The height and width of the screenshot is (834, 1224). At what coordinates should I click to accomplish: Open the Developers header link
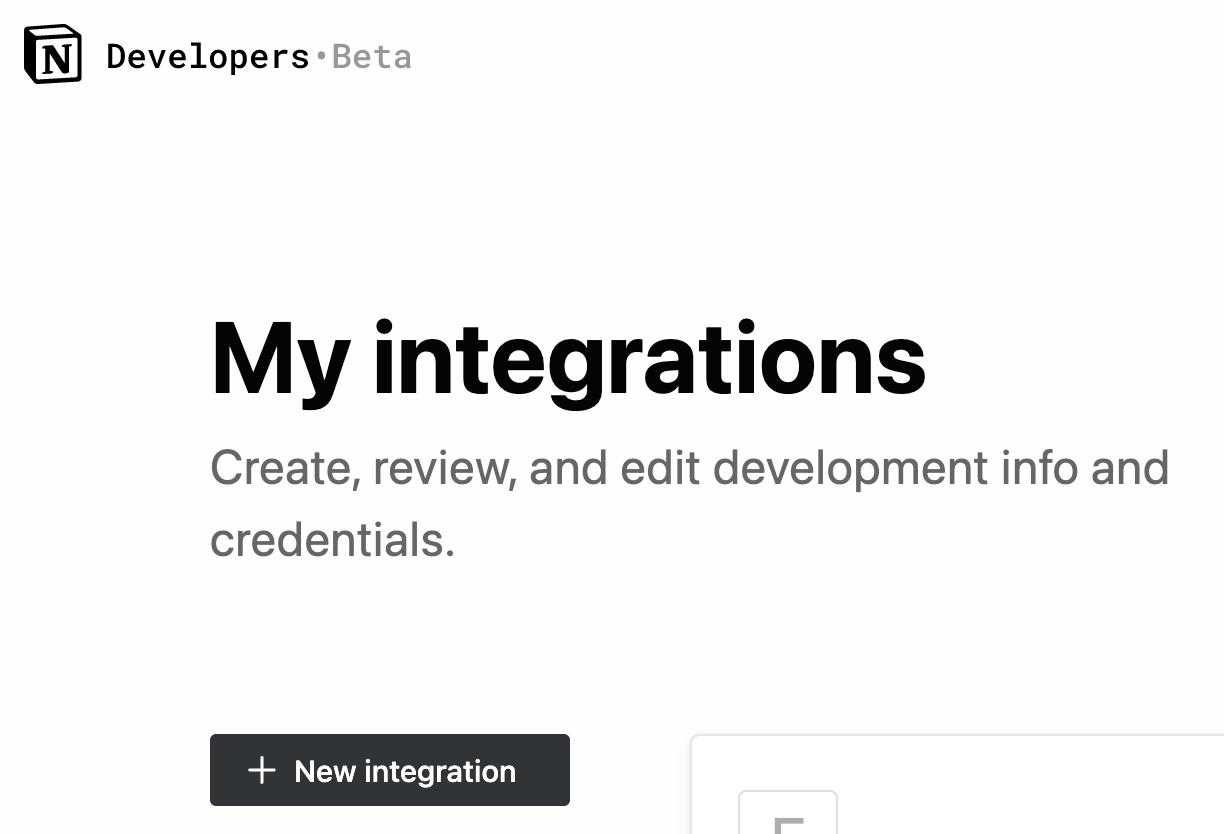[208, 57]
